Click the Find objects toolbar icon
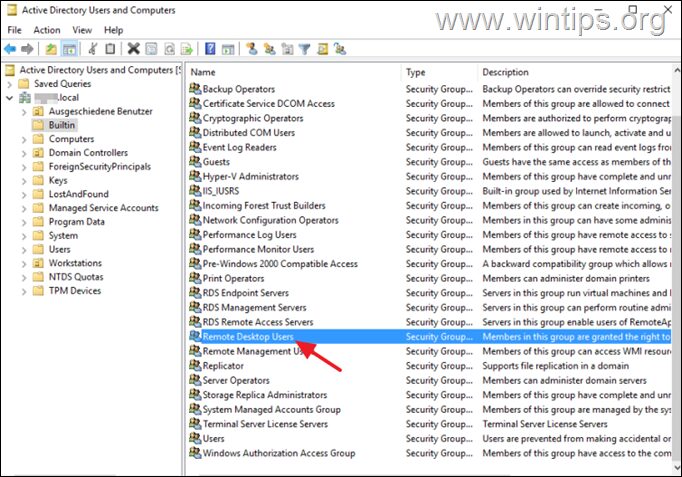682x477 pixels. click(322, 49)
